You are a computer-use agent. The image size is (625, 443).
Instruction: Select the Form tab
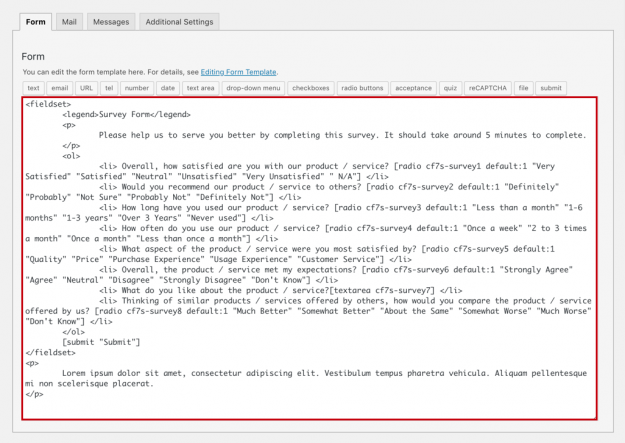pos(35,21)
